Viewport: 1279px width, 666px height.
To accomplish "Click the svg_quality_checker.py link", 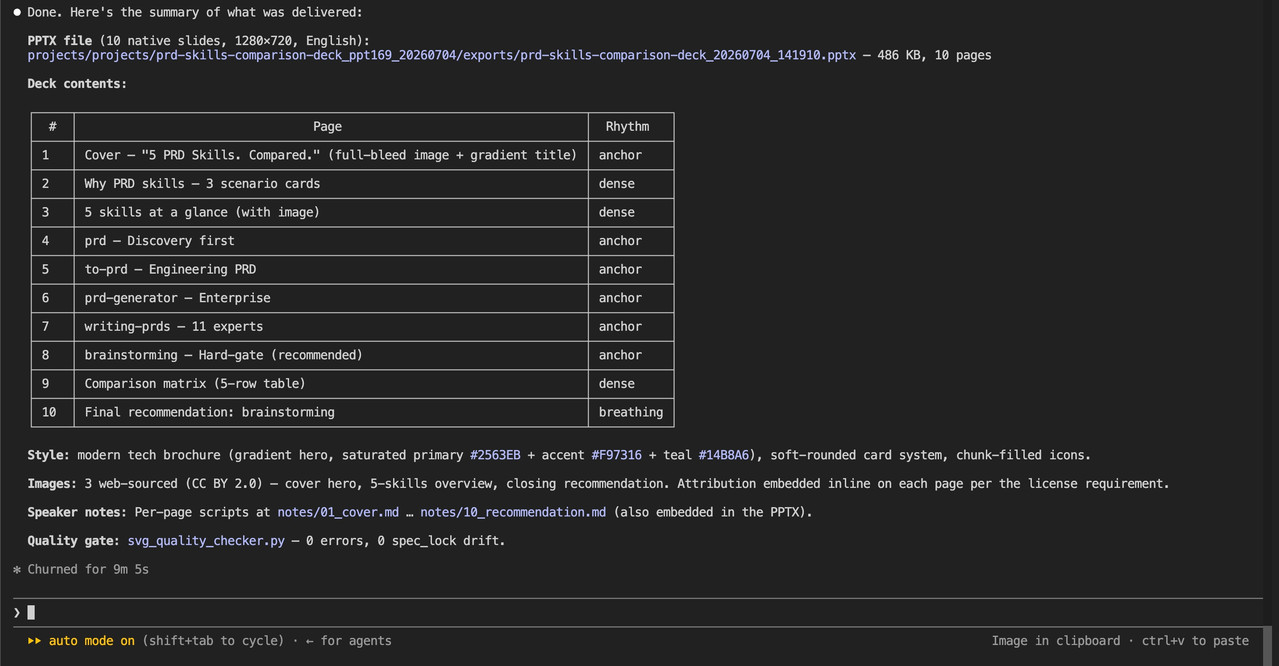I will click(206, 541).
